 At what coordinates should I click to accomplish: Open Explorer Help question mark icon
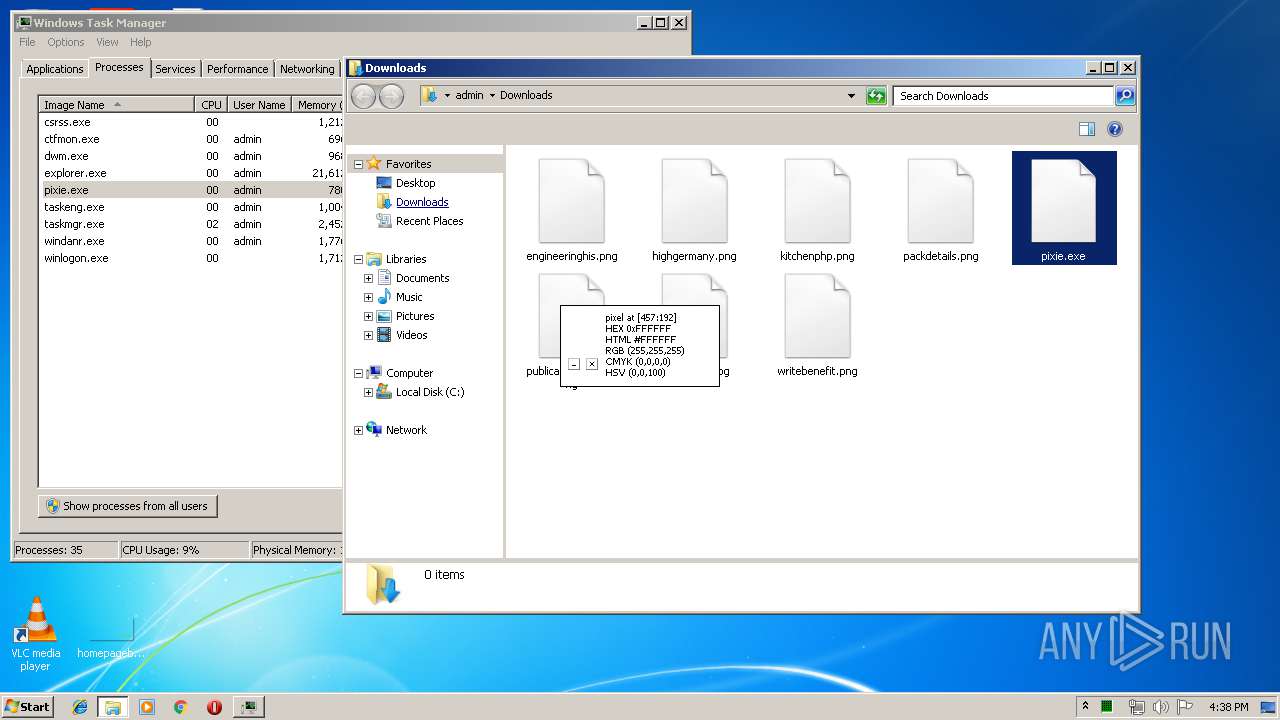coord(1115,129)
